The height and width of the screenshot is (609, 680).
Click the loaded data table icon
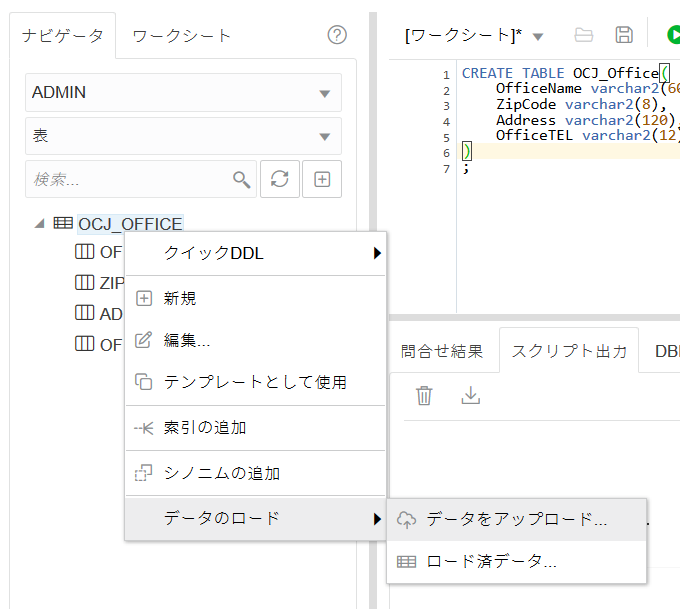406,562
